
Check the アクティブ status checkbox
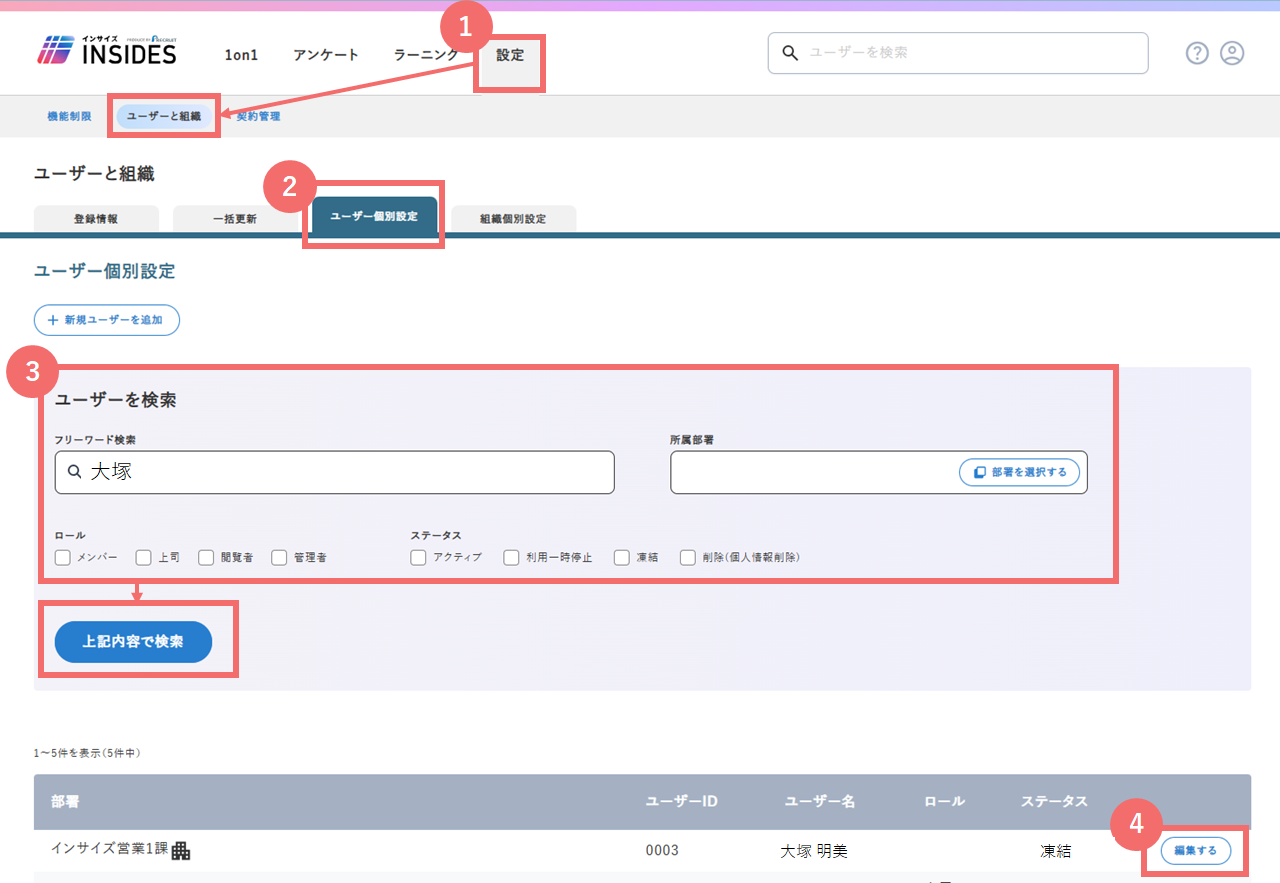(418, 557)
